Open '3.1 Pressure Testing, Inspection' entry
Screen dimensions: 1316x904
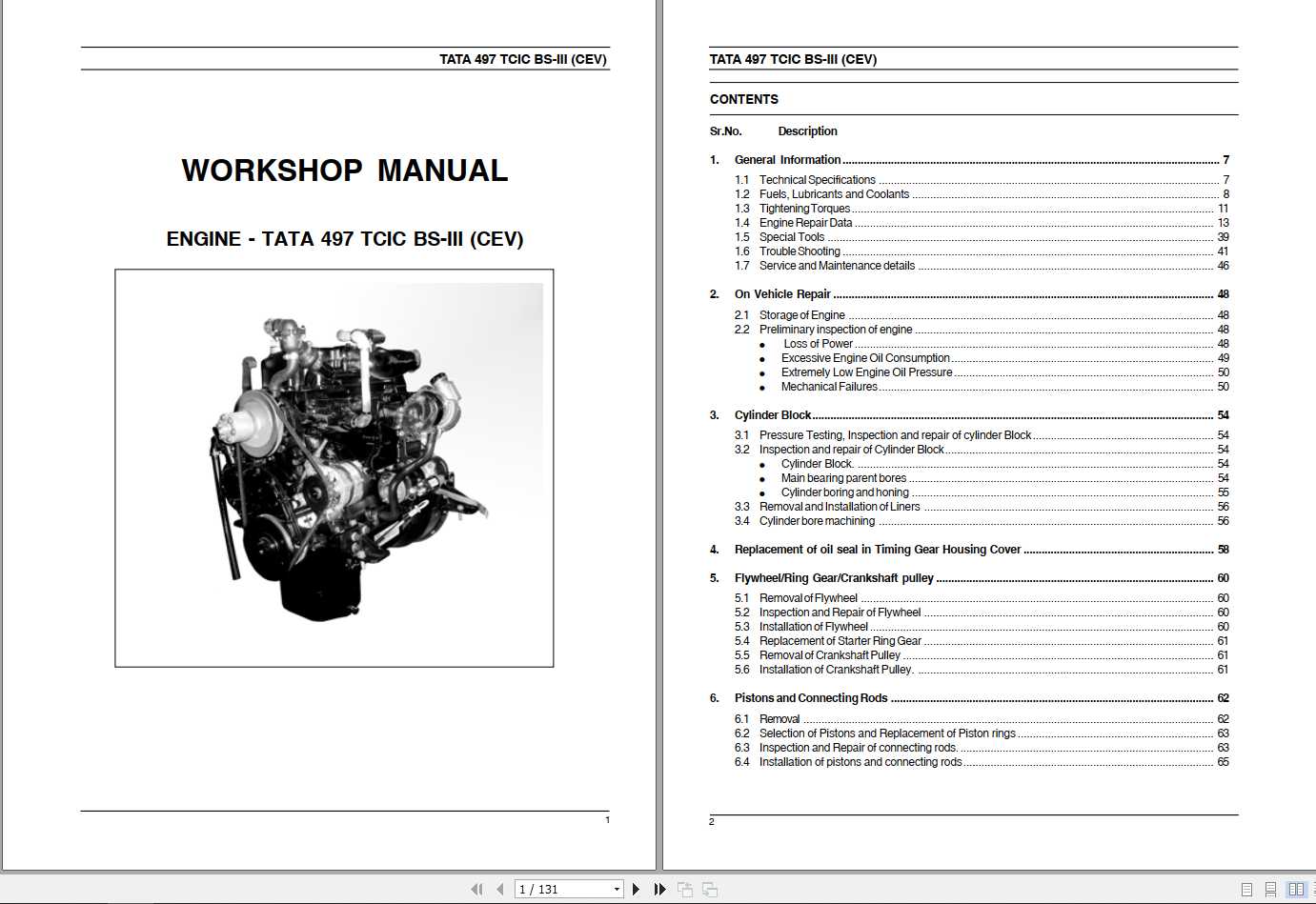[x=982, y=435]
